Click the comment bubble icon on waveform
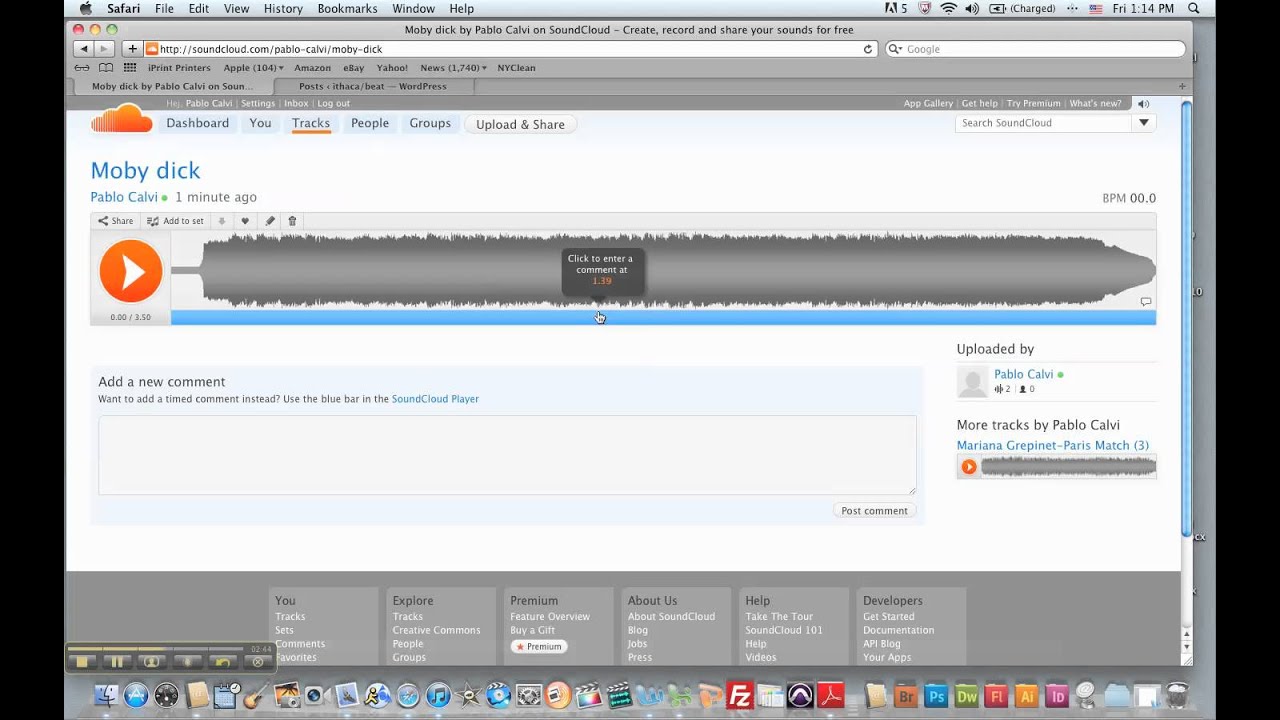 tap(1146, 301)
